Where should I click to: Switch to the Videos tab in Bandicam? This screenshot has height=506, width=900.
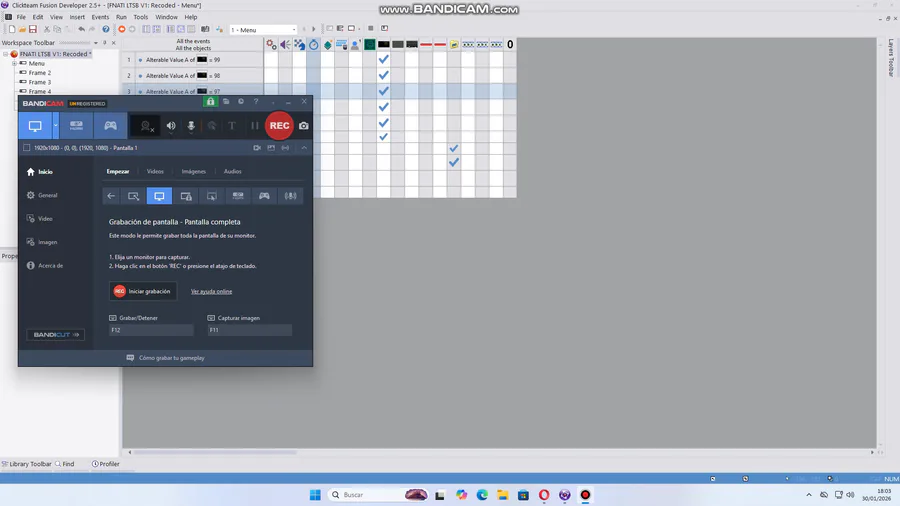click(x=155, y=172)
